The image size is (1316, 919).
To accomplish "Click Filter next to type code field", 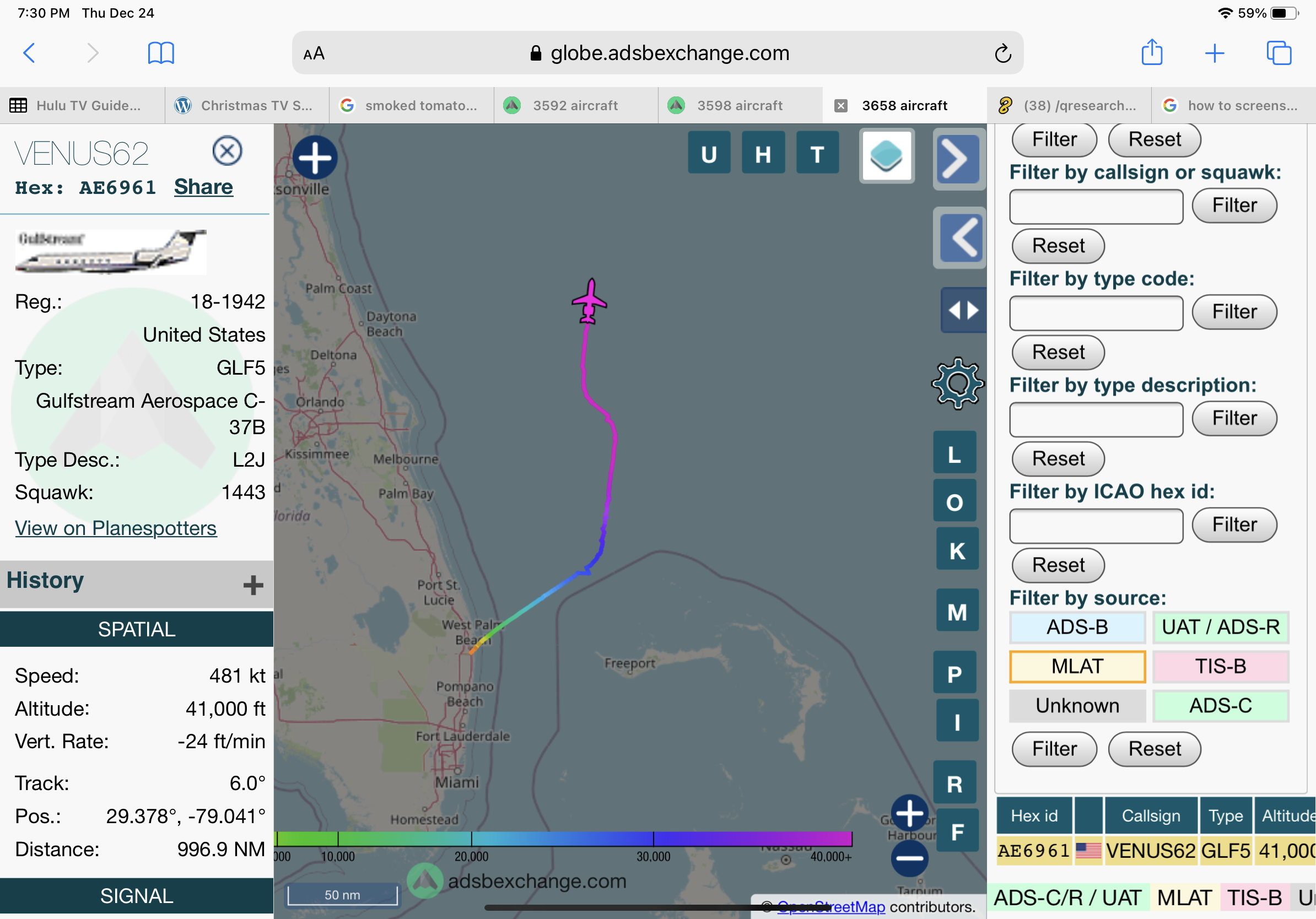I will pos(1234,312).
